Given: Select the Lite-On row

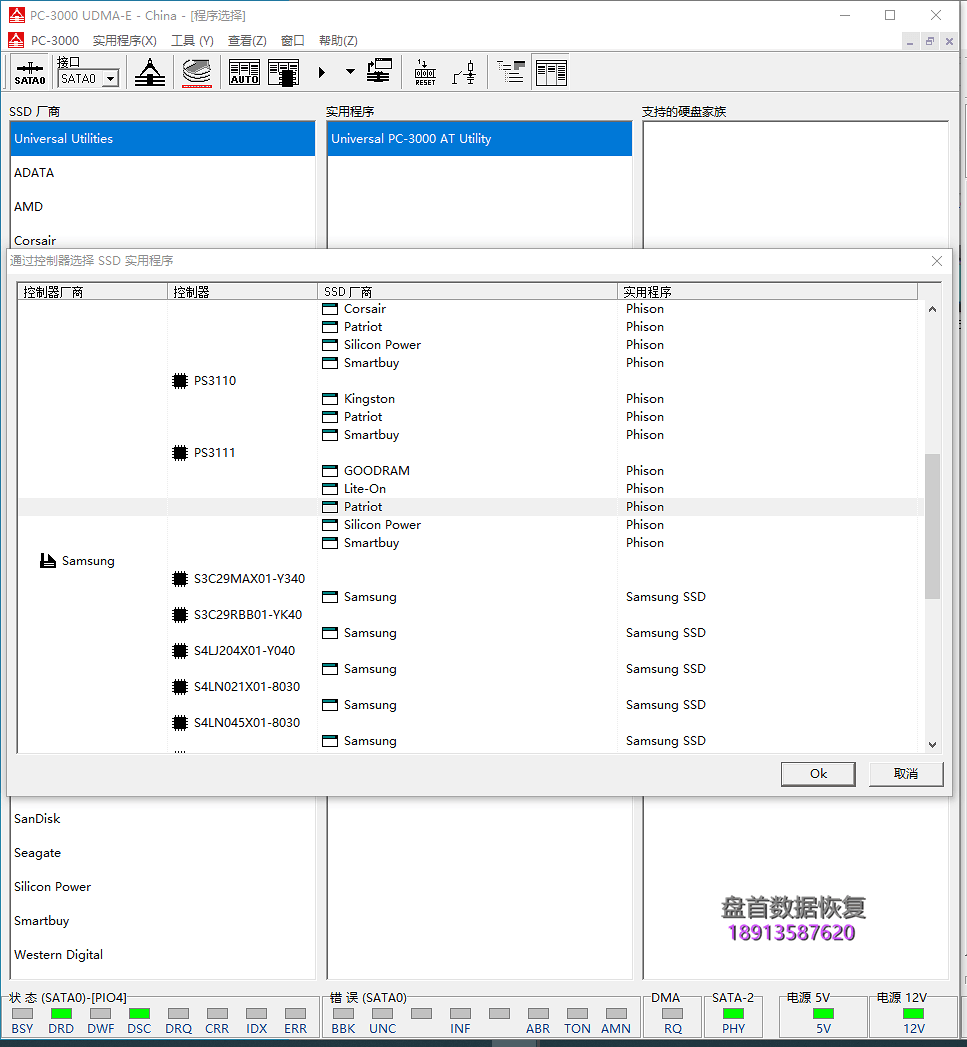Looking at the screenshot, I should click(471, 489).
